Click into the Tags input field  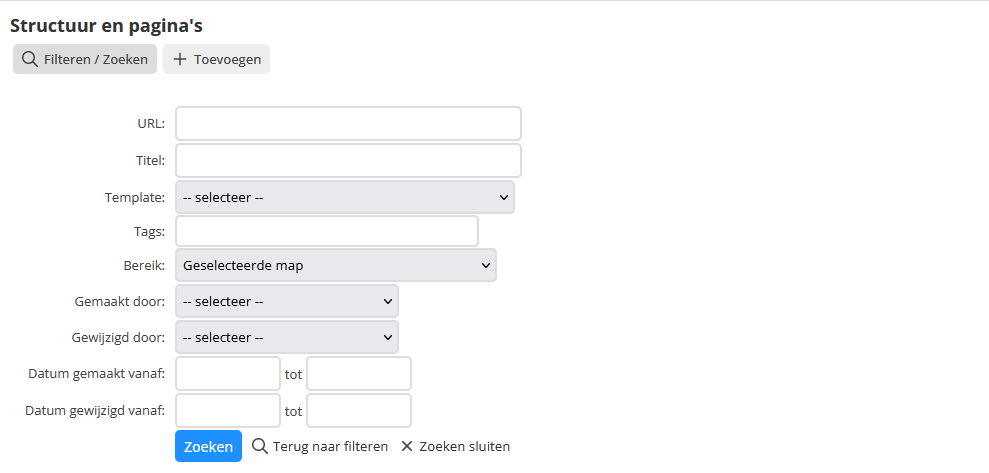[x=327, y=231]
